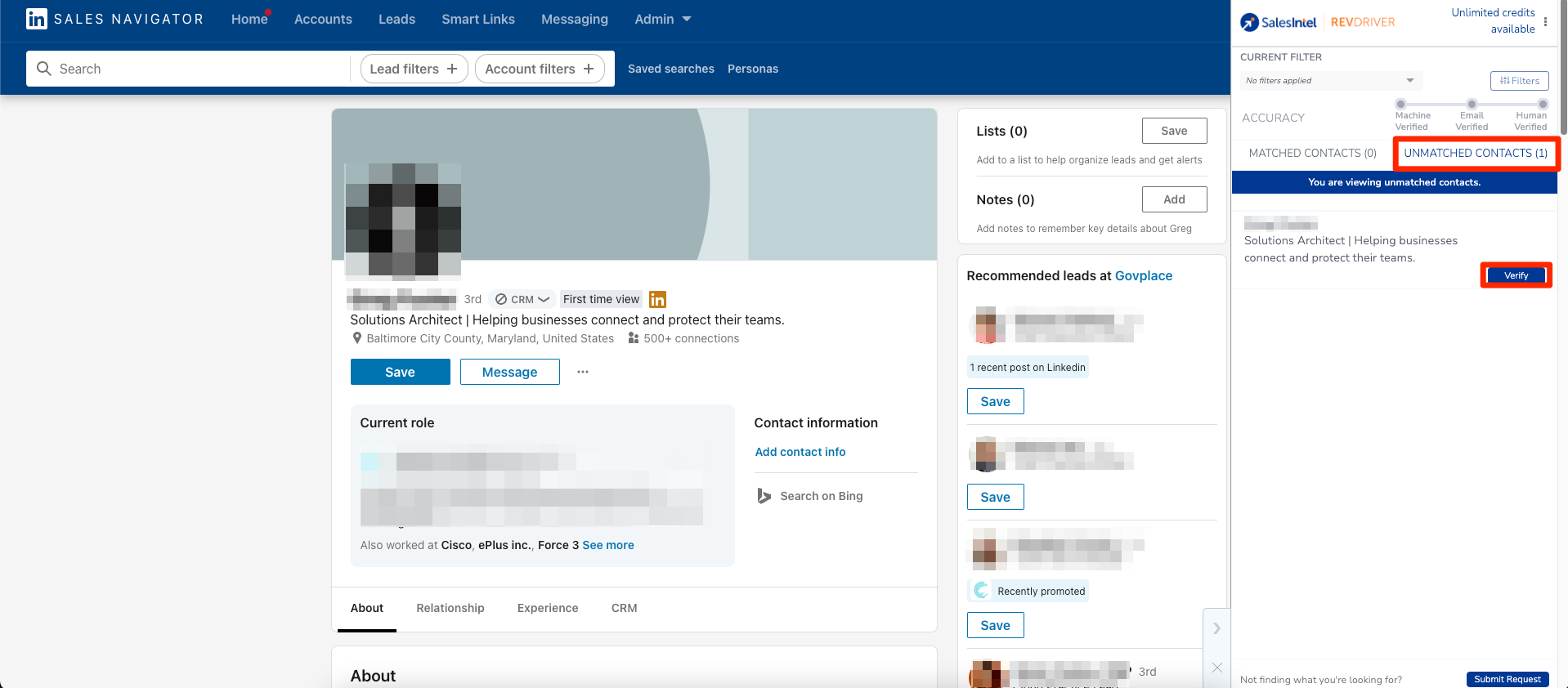Click the LinkedIn Sales Navigator logo

(x=114, y=19)
